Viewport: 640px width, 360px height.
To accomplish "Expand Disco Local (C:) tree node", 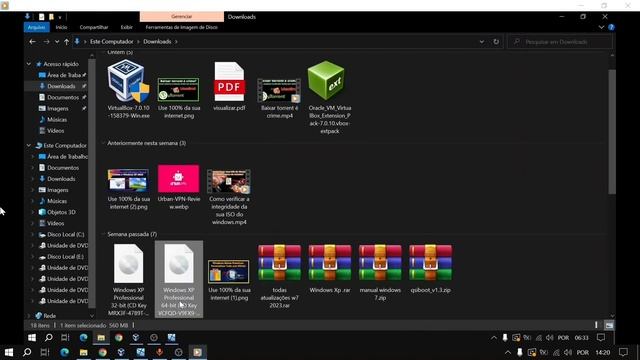I will tap(33, 235).
